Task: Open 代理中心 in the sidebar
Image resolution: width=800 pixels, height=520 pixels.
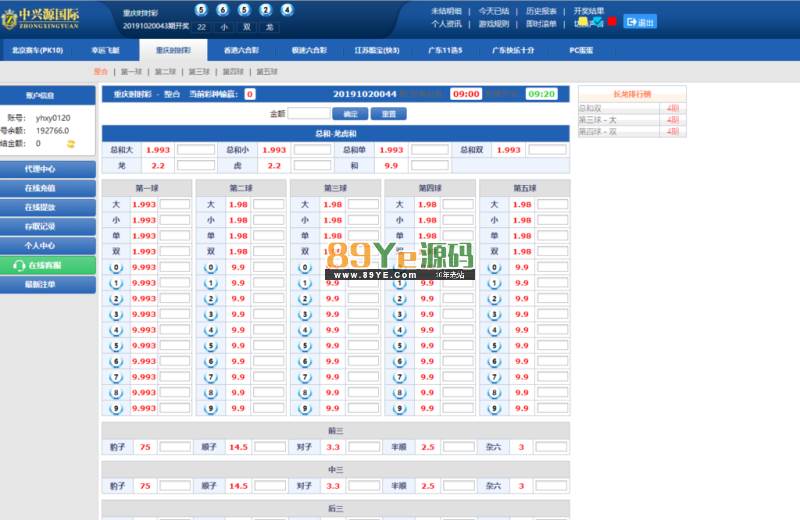Action: (48, 169)
